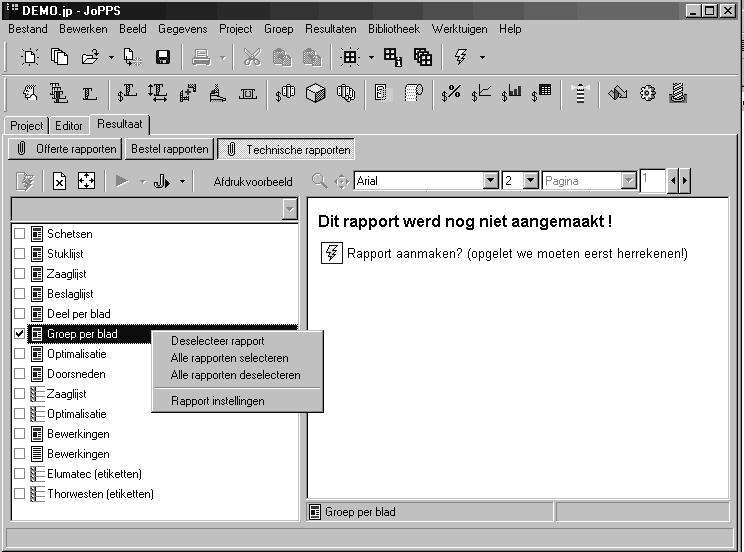Image resolution: width=744 pixels, height=552 pixels.
Task: Open the Arial font dropdown
Action: [491, 180]
